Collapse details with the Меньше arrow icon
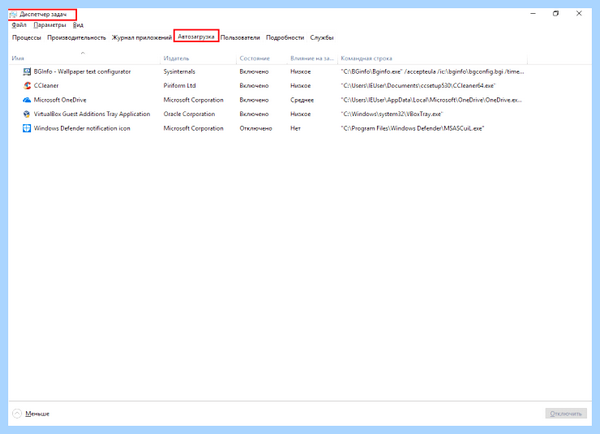 17,414
